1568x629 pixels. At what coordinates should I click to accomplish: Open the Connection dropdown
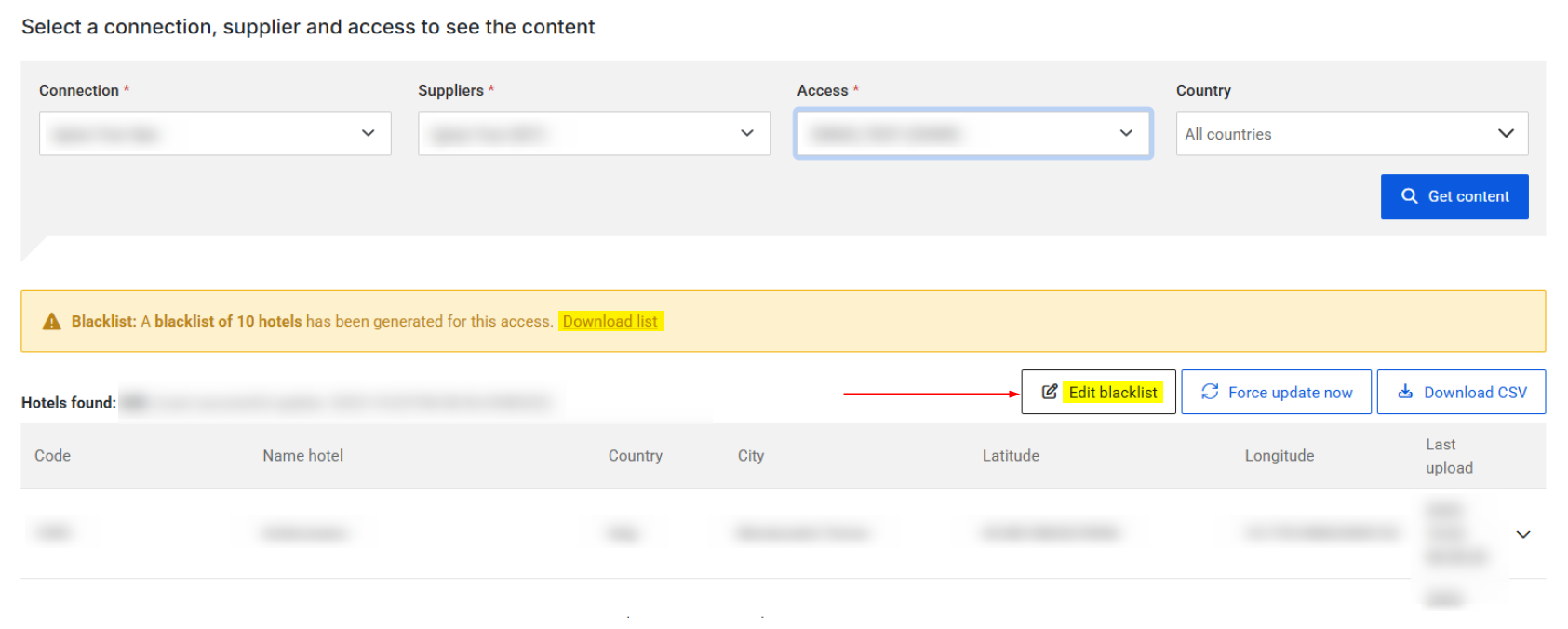pos(215,134)
